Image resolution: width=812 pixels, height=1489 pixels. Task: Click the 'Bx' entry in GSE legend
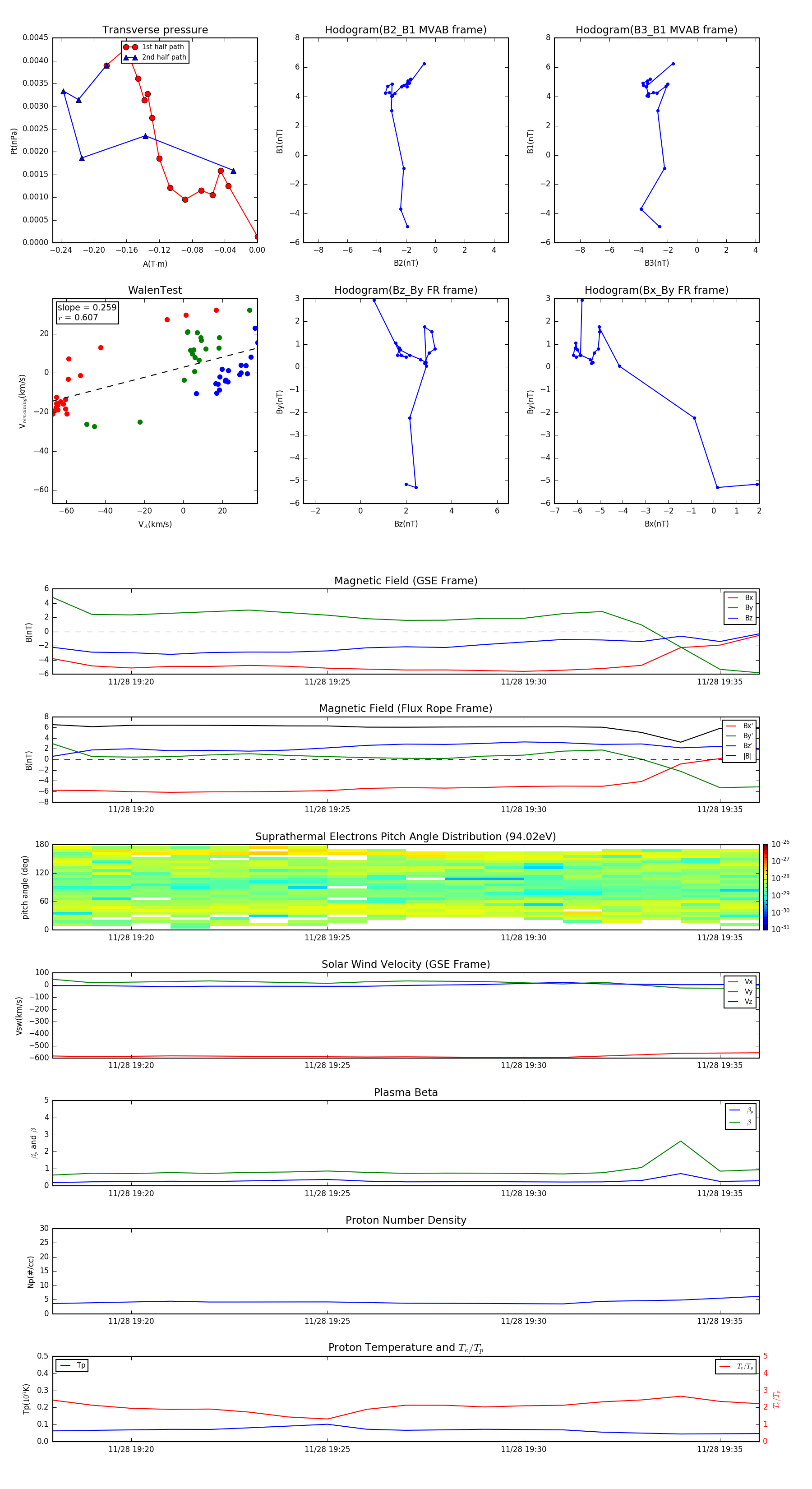(741, 598)
